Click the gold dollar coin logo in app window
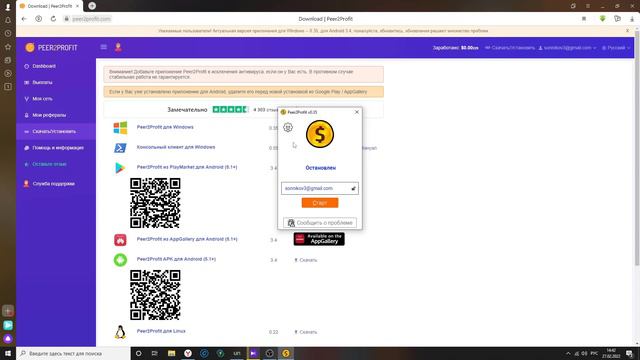 tap(320, 134)
